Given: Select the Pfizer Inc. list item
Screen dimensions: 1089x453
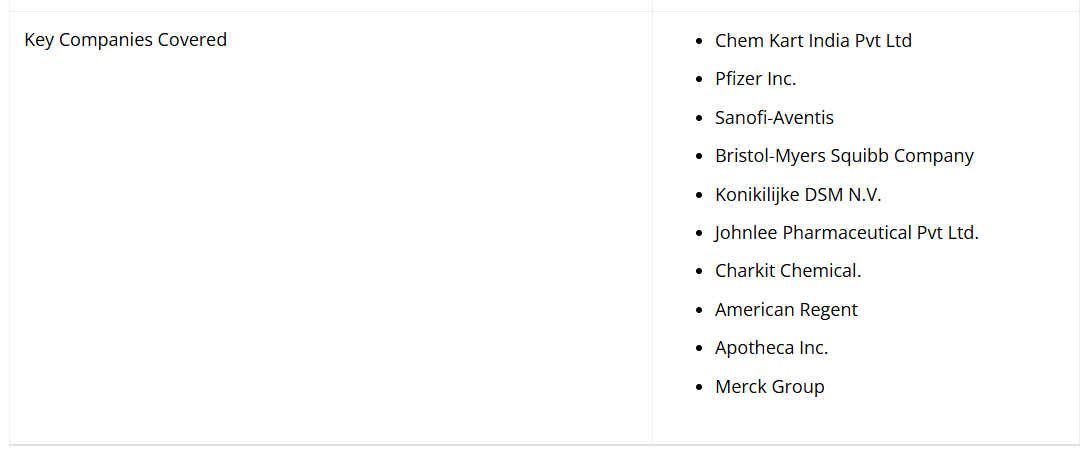Looking at the screenshot, I should [755, 79].
